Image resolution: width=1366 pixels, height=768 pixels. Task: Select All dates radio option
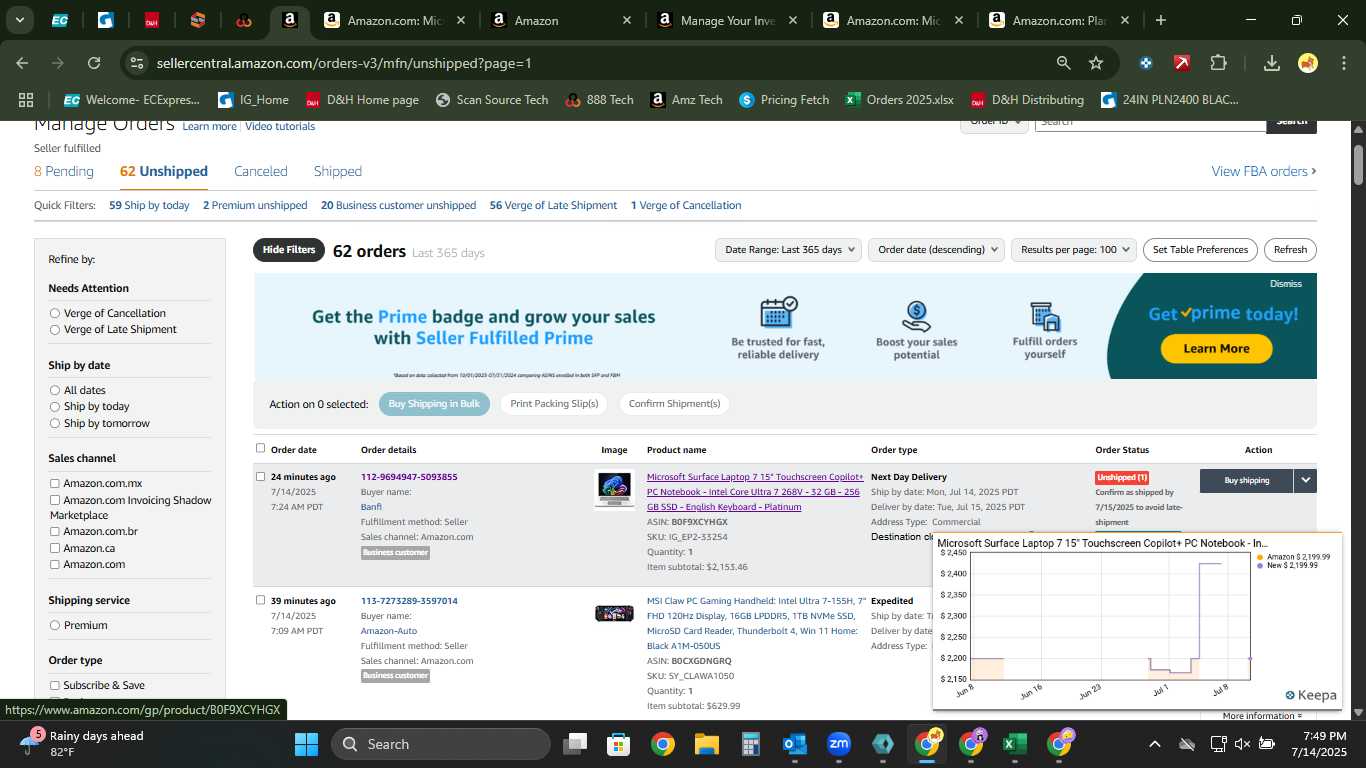click(55, 390)
